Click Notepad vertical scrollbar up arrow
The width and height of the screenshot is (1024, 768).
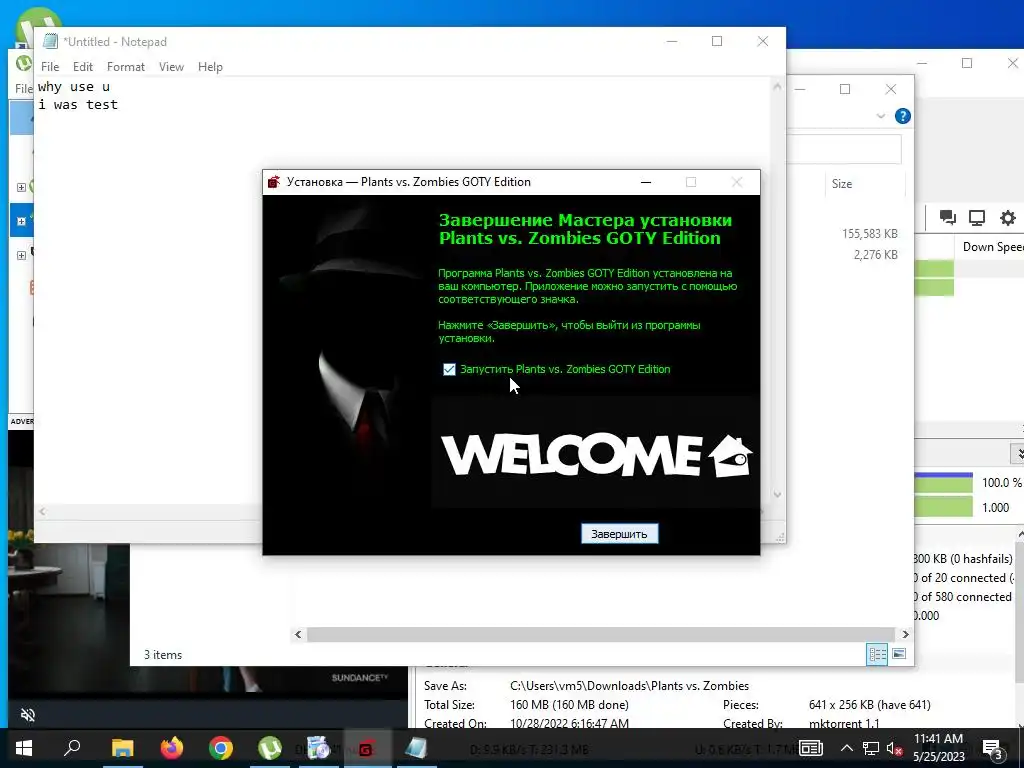pos(777,86)
